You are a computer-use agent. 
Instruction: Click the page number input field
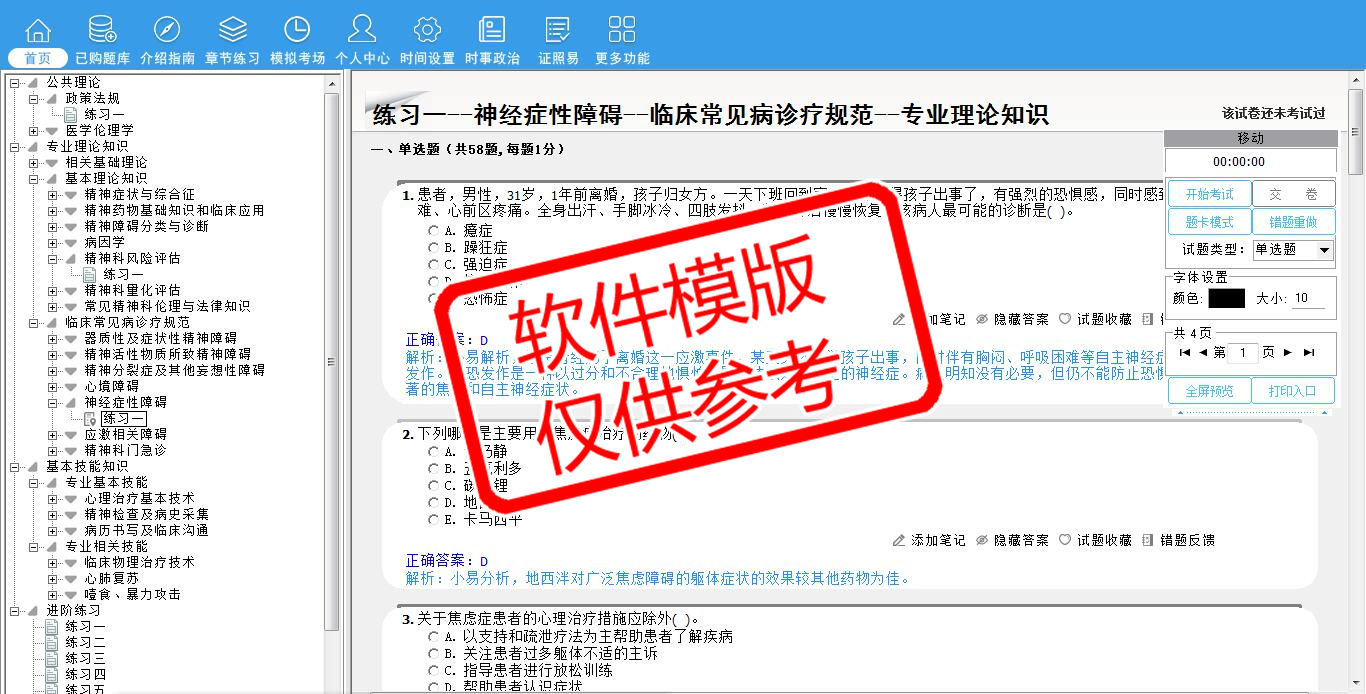pyautogui.click(x=1243, y=352)
